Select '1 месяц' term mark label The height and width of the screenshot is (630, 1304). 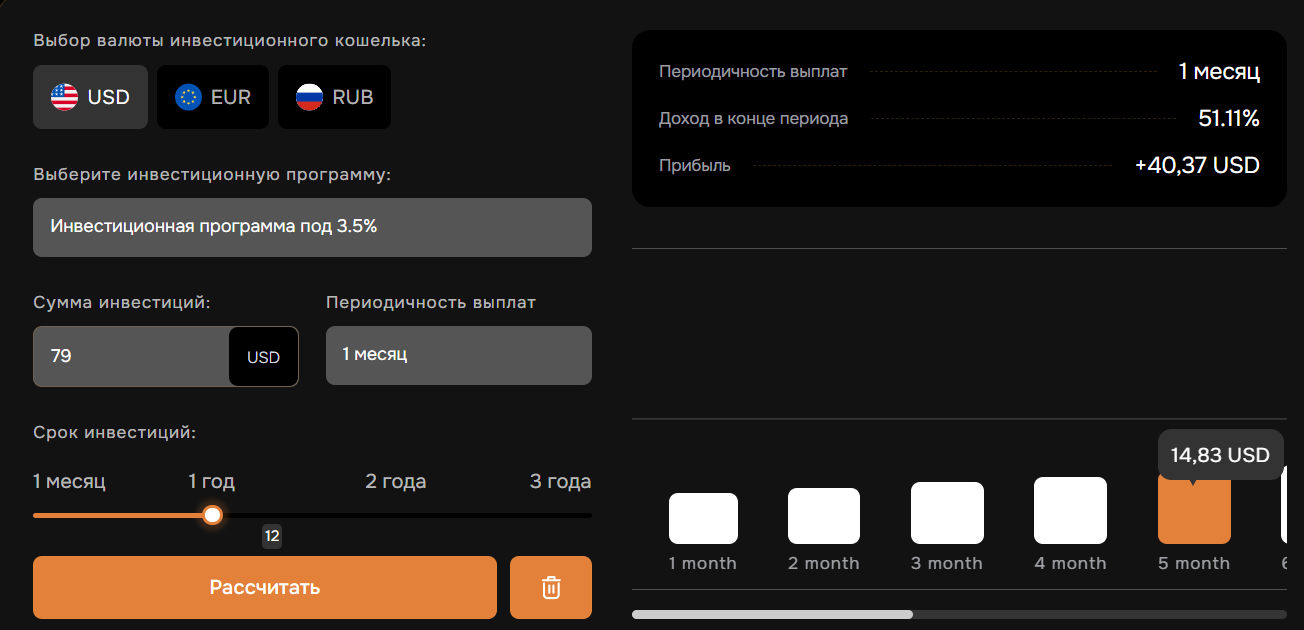(x=69, y=482)
